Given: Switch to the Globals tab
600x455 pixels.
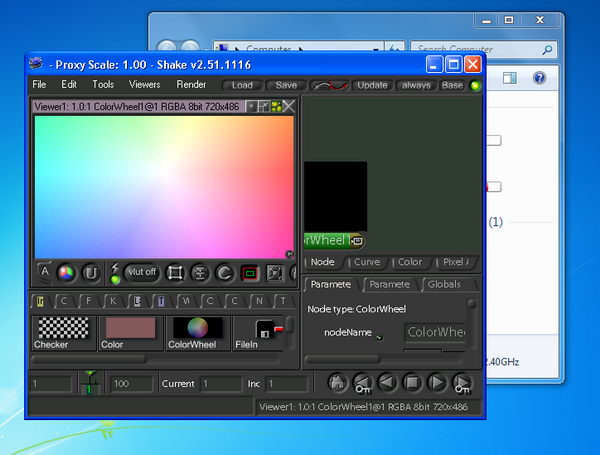Looking at the screenshot, I should coord(443,285).
